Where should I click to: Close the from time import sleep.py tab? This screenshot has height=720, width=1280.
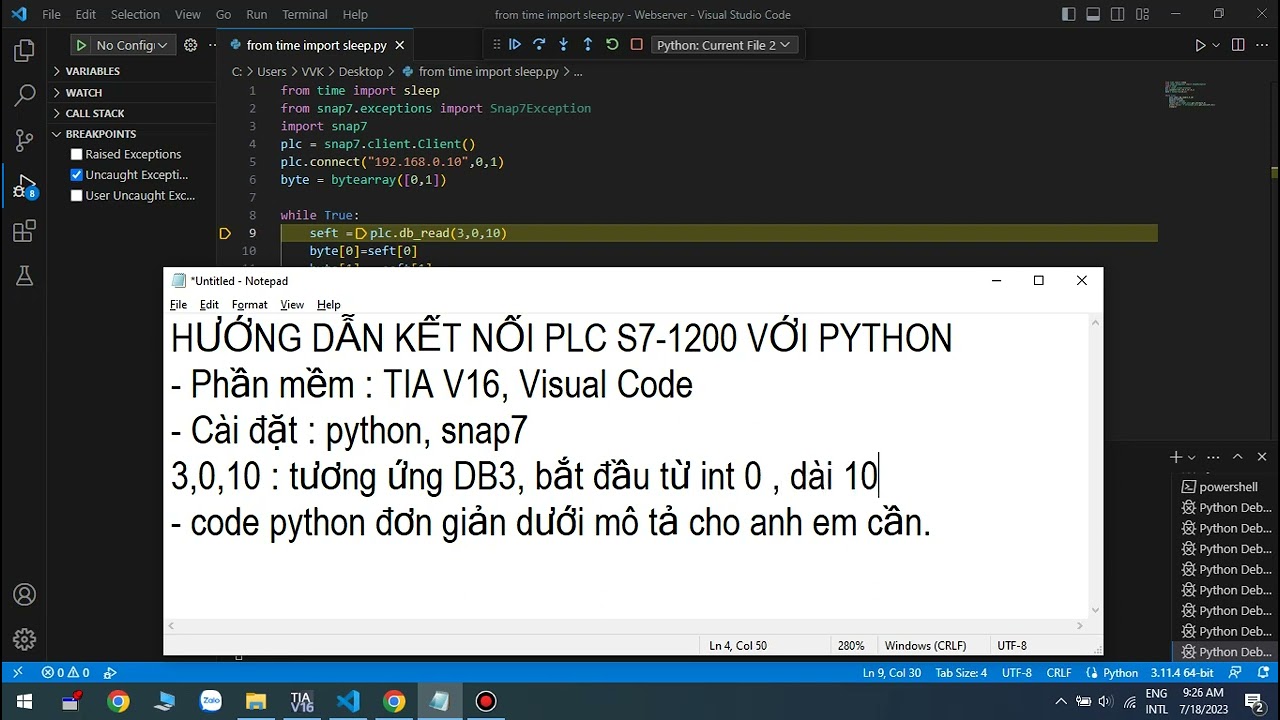click(x=400, y=45)
